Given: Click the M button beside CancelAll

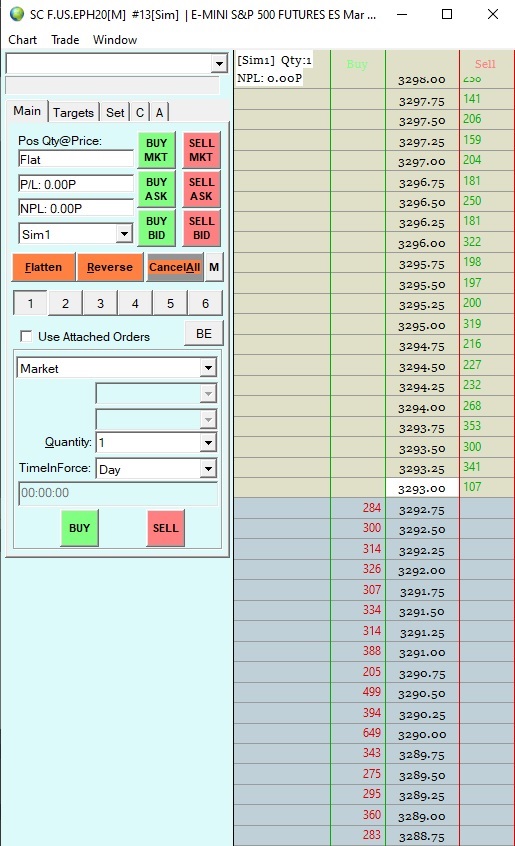Looking at the screenshot, I should click(214, 267).
